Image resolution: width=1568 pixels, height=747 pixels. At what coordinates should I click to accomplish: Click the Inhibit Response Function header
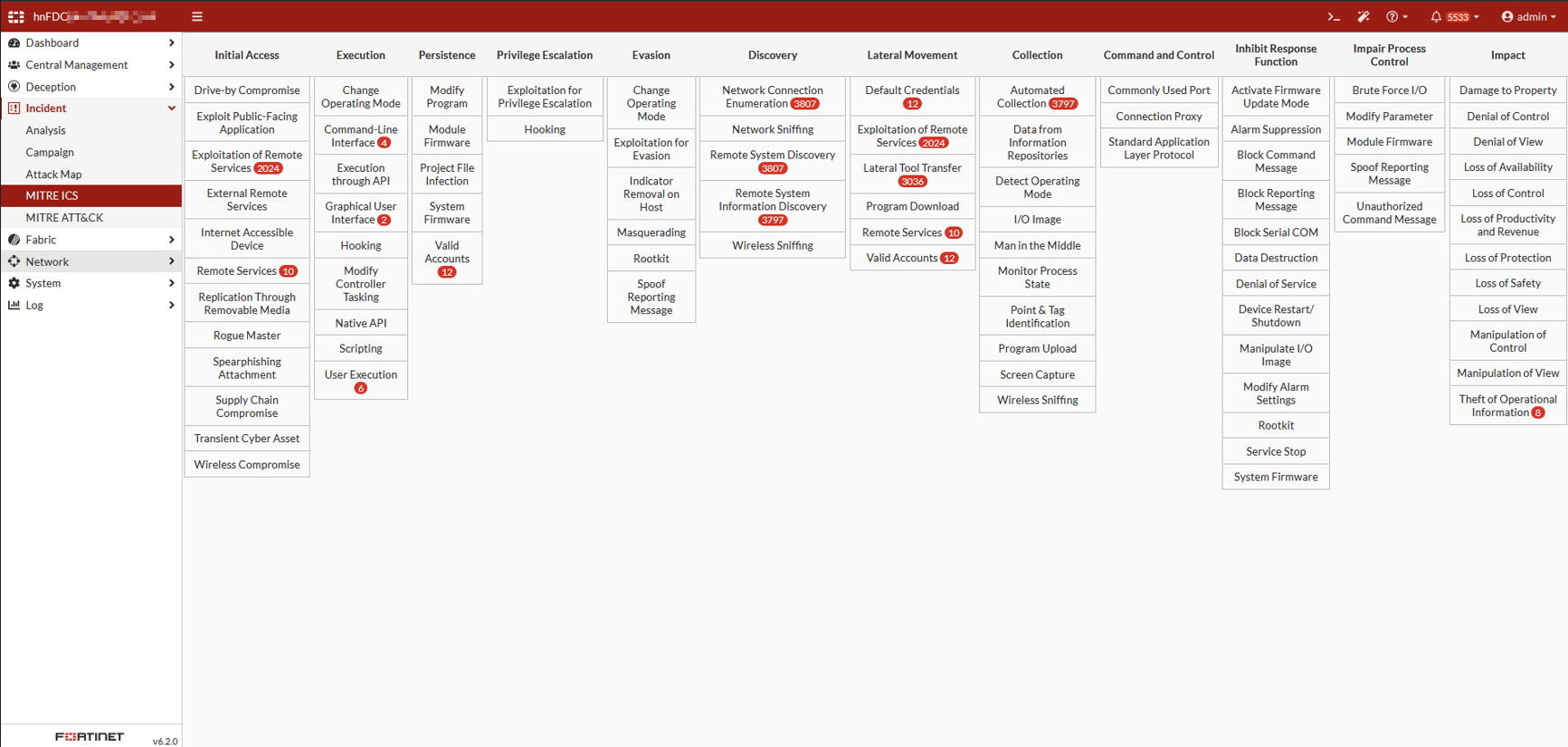(x=1276, y=55)
